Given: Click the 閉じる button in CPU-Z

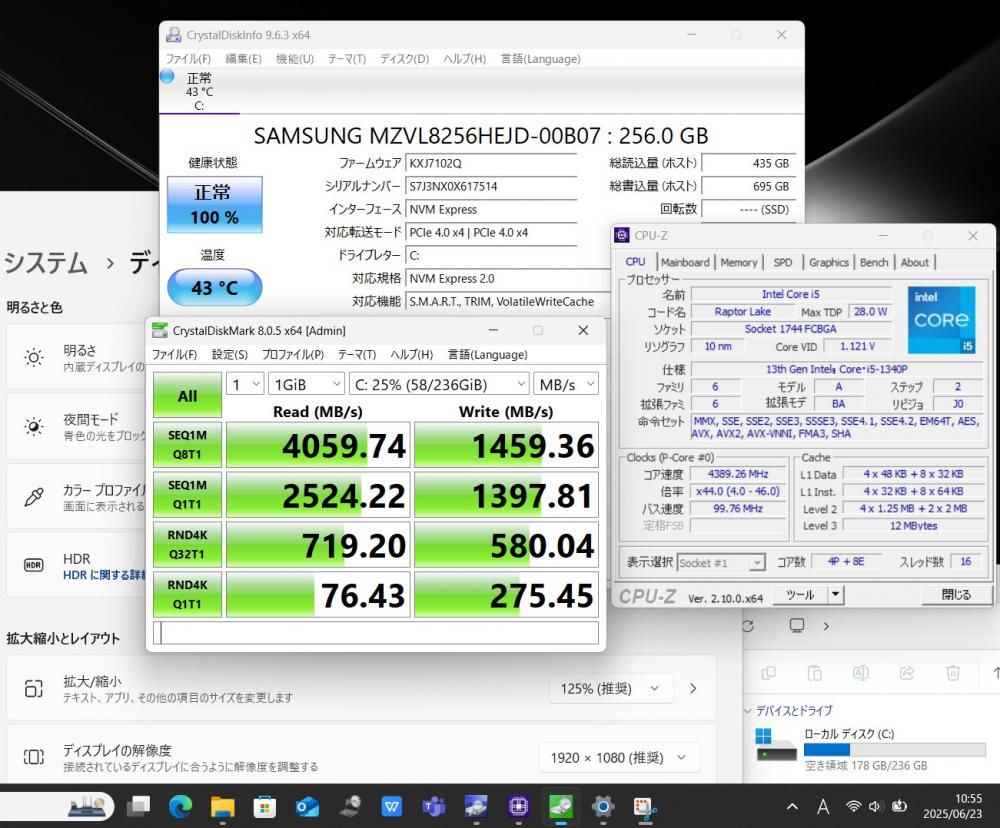Looking at the screenshot, I should coord(957,595).
